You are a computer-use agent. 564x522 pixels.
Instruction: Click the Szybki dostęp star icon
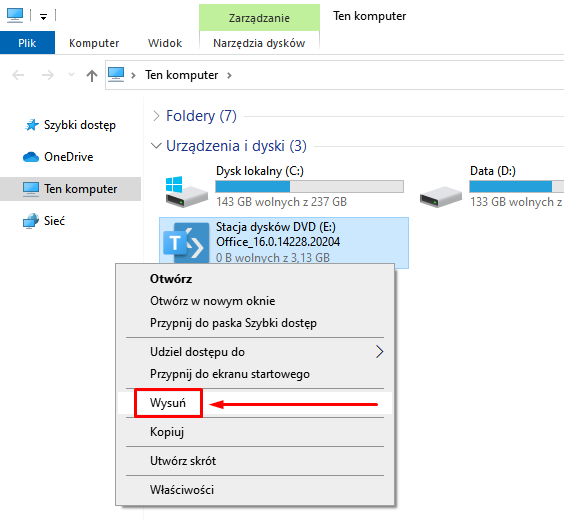click(x=31, y=125)
